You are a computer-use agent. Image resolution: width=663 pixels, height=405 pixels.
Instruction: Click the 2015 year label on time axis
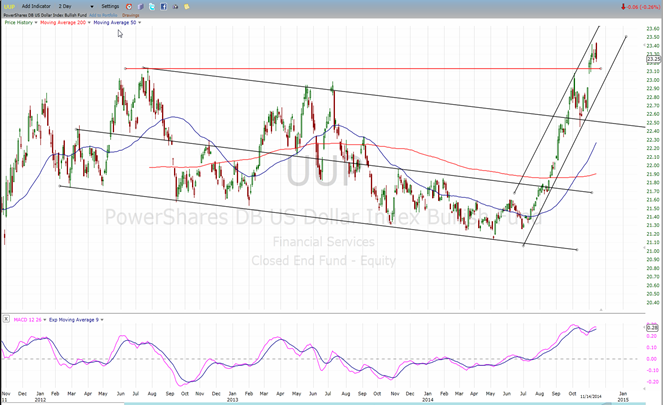(623, 400)
